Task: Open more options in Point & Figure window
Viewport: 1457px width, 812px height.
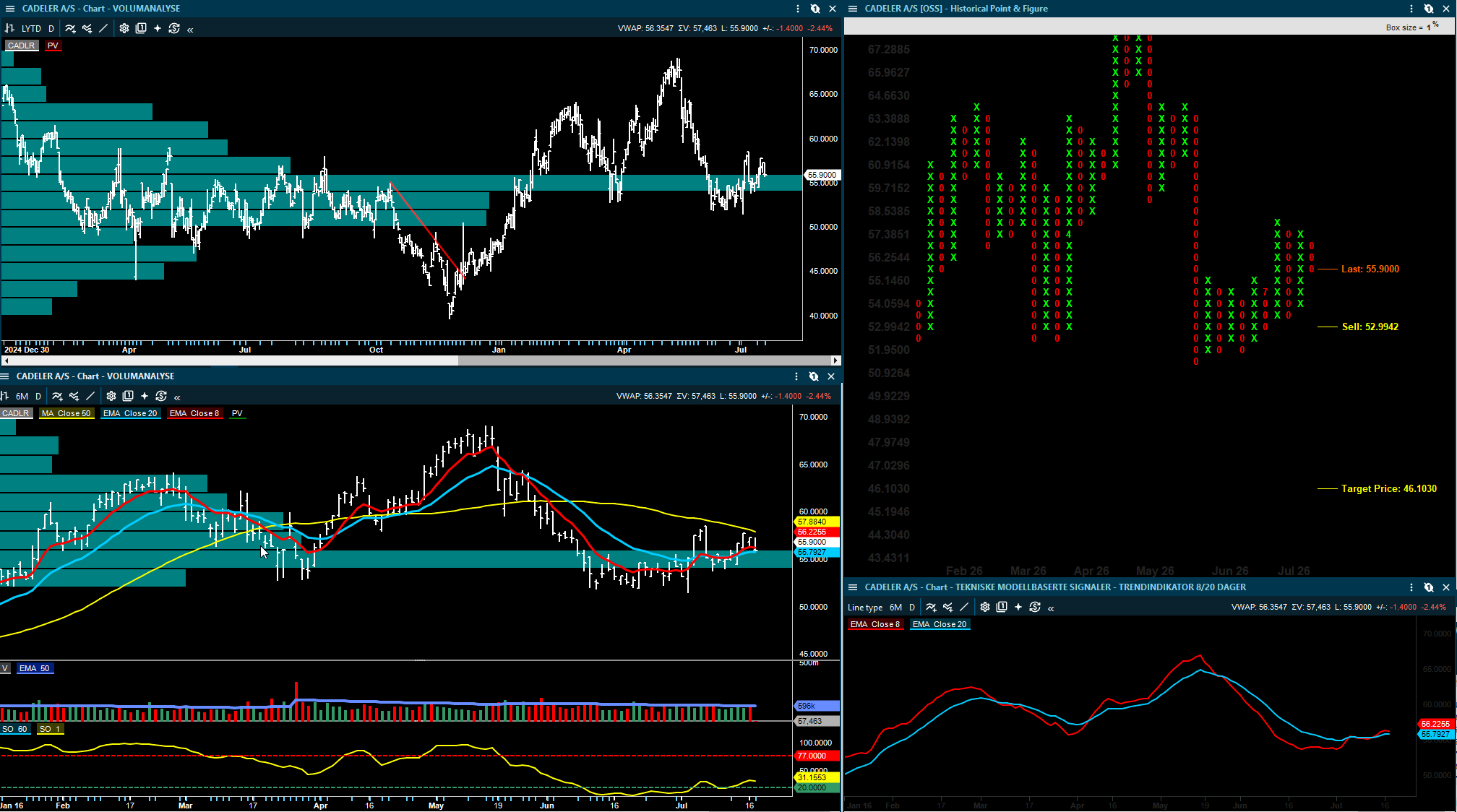Action: point(1411,9)
